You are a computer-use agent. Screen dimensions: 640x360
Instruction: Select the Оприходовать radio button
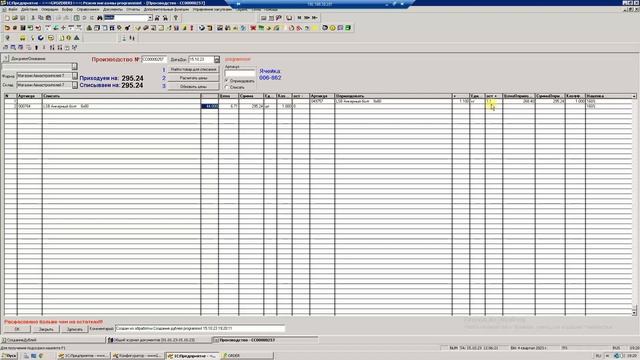[x=227, y=81]
